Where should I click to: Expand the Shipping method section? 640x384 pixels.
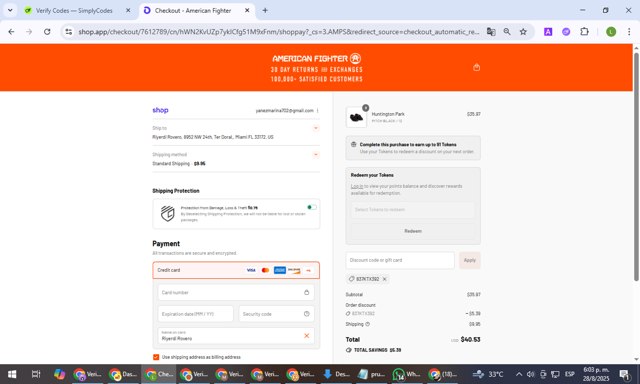pos(316,155)
